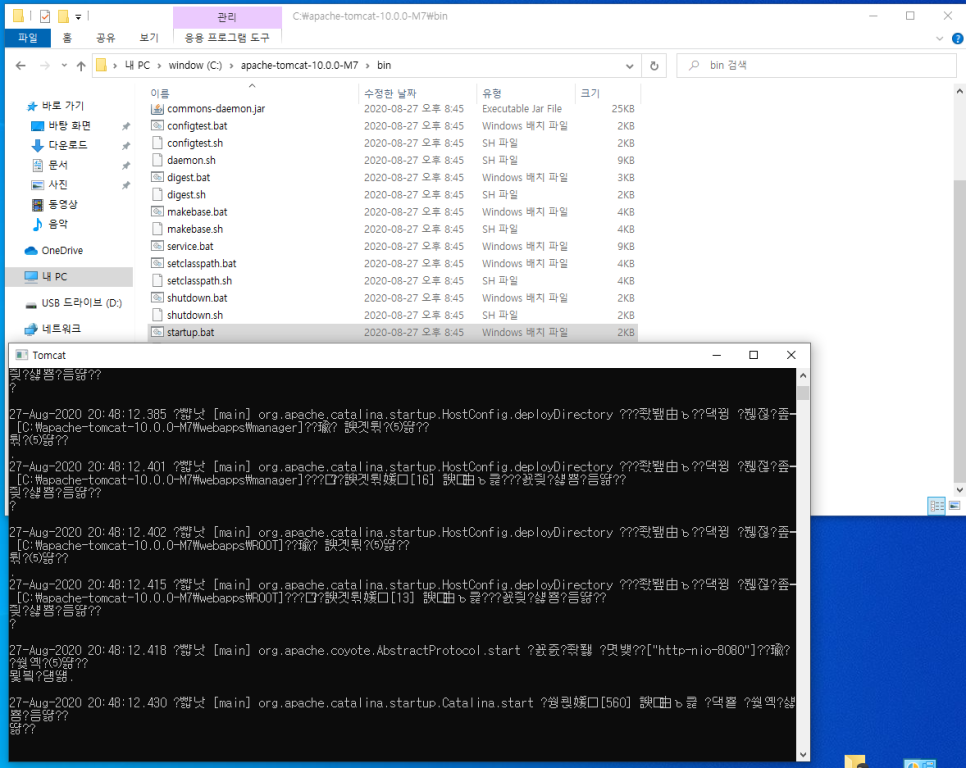Open the 홈 ribbon tab

[x=67, y=38]
